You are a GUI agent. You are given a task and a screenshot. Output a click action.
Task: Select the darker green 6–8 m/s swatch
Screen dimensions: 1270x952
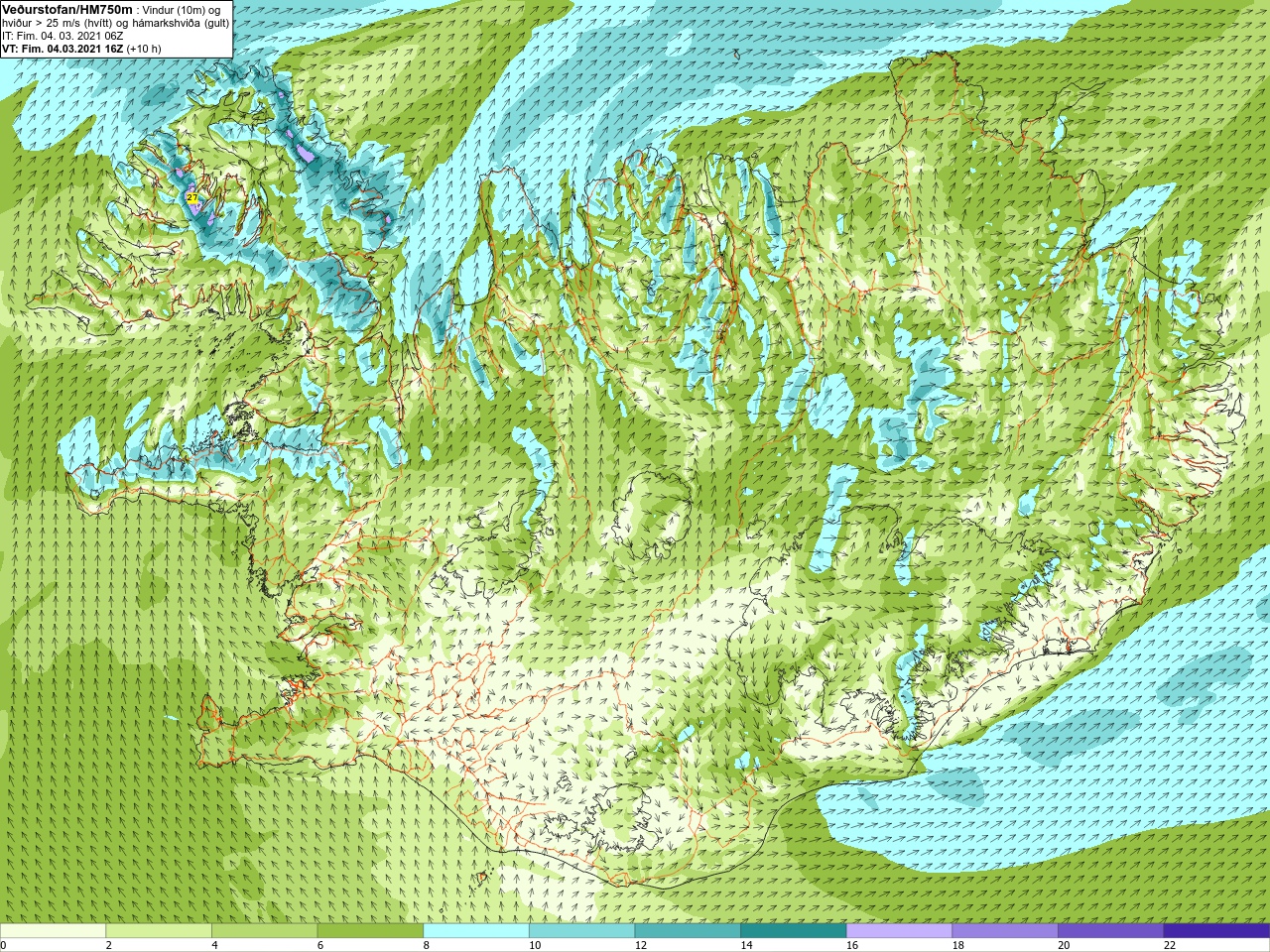point(370,930)
